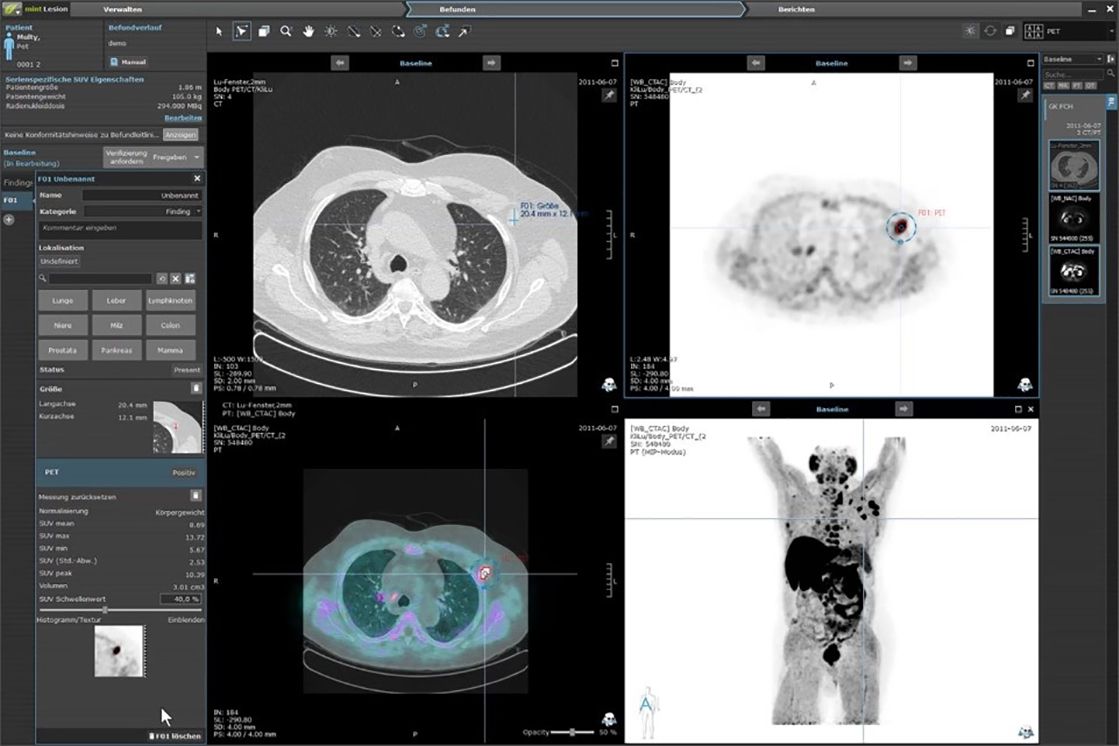Choose the arrow pointer tool

220,31
